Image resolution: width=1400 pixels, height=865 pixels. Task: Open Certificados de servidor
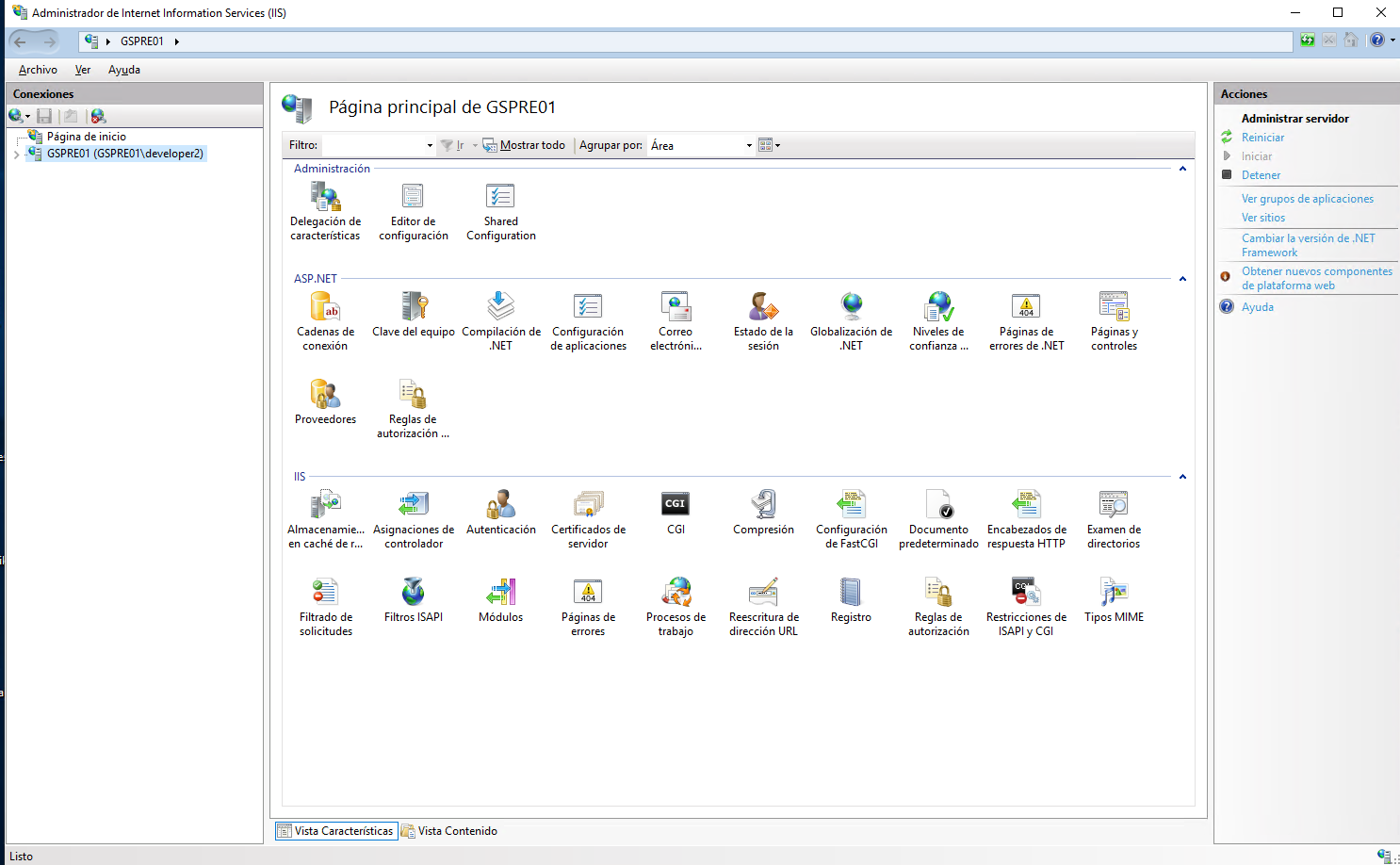(588, 506)
